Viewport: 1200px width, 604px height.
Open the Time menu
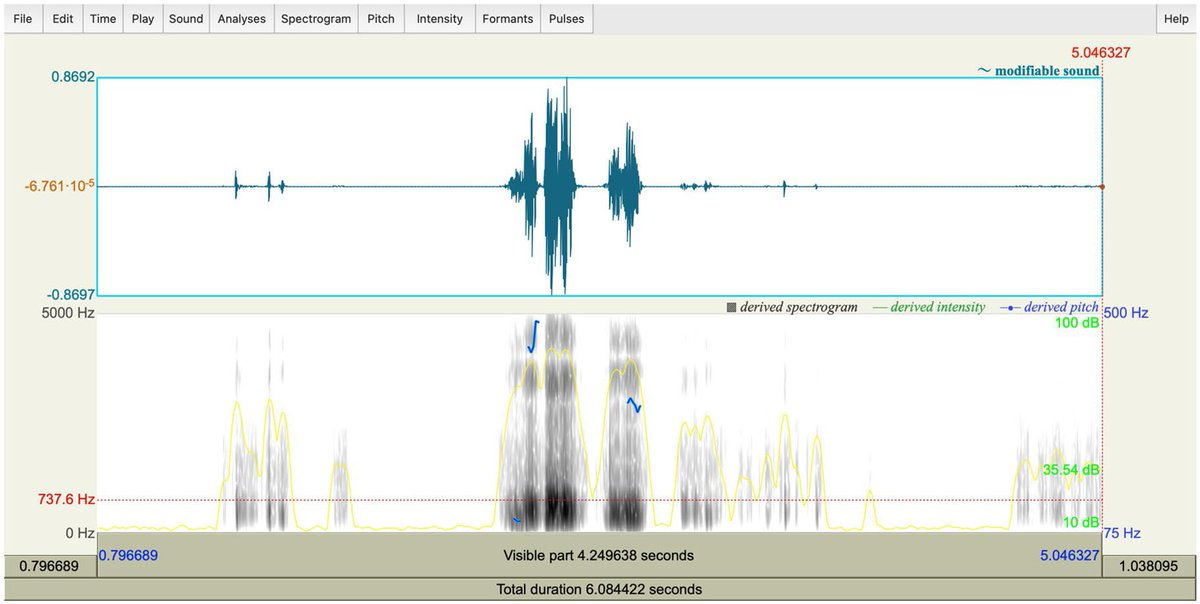[x=103, y=18]
